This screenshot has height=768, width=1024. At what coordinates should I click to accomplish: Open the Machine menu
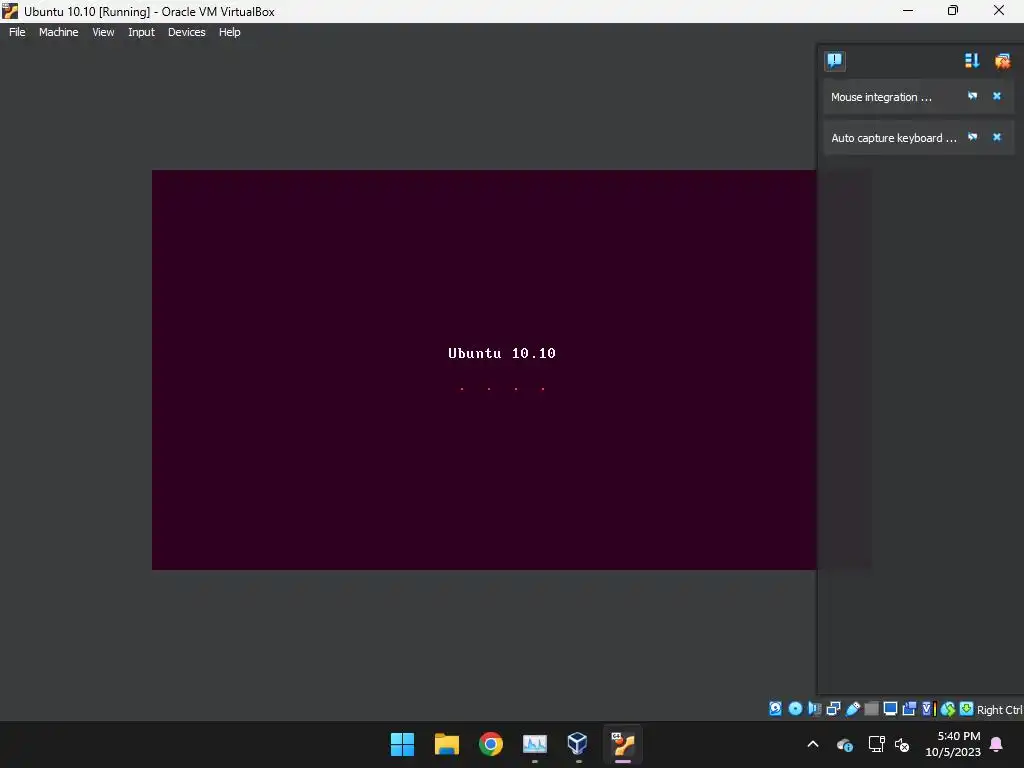pos(58,32)
